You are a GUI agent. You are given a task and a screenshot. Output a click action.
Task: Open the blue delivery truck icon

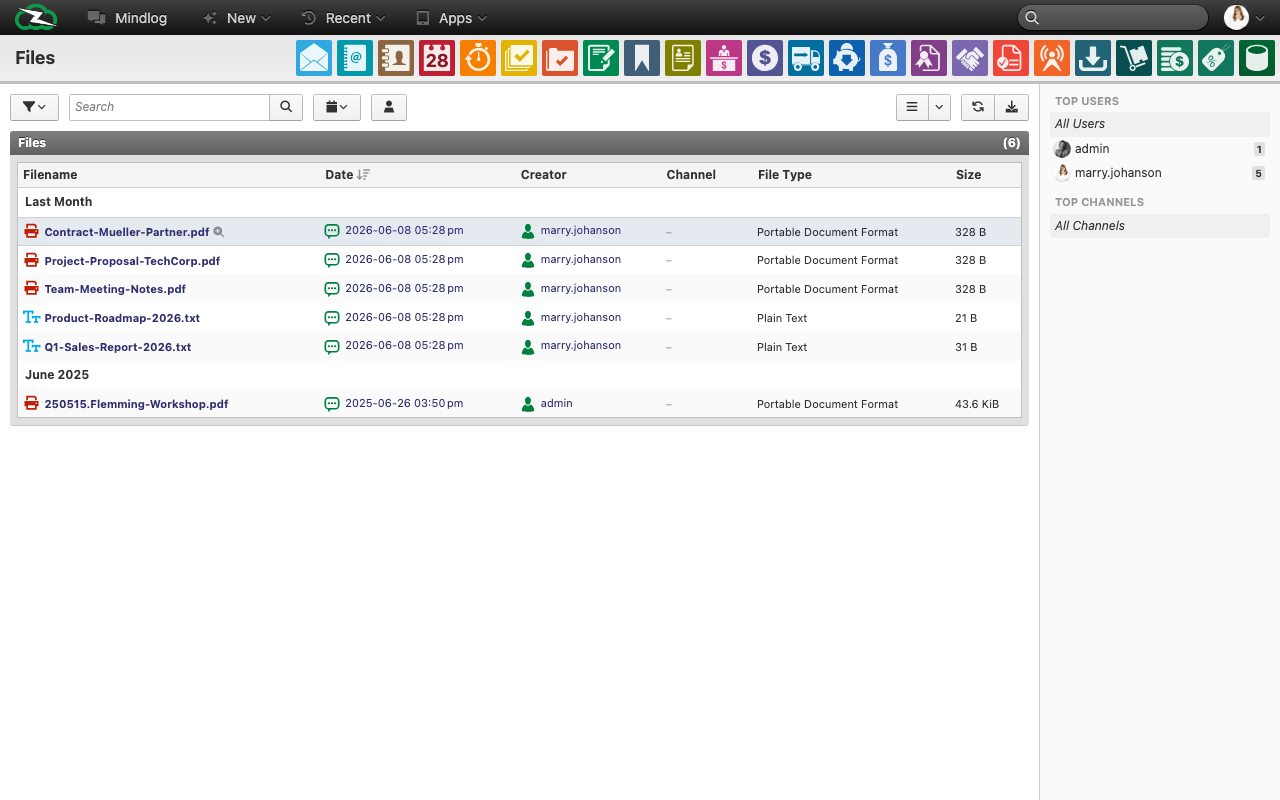(806, 58)
